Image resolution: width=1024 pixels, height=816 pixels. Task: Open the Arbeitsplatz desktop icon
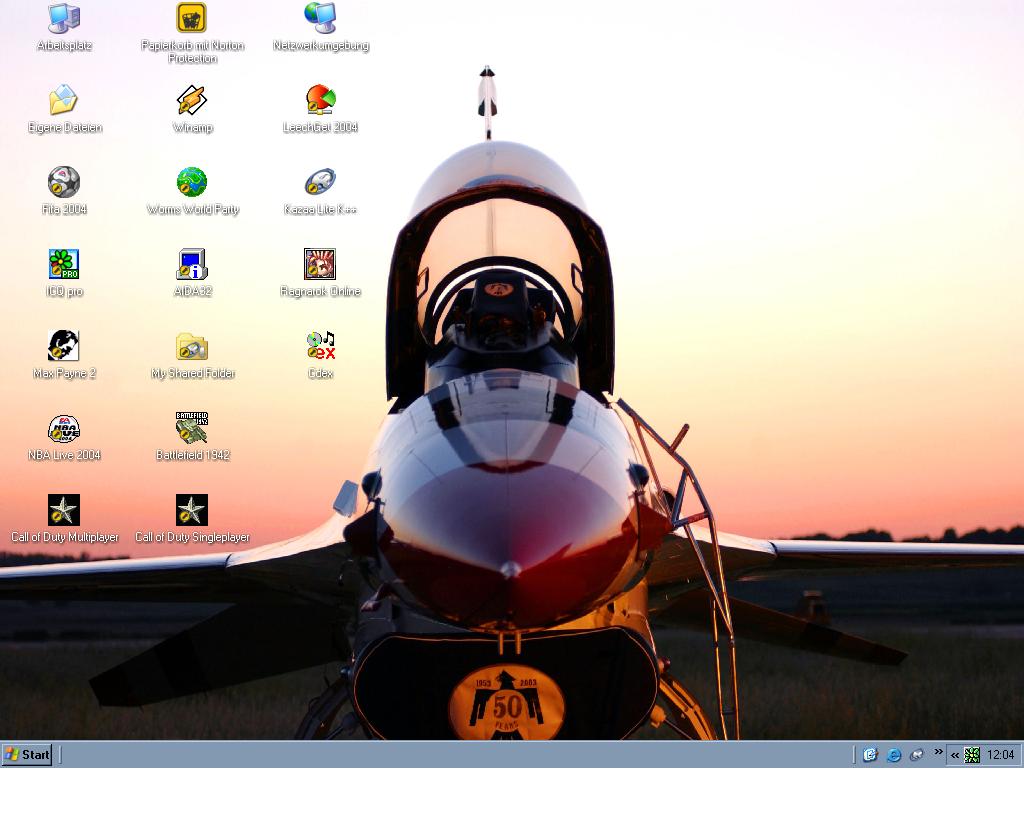(x=64, y=18)
